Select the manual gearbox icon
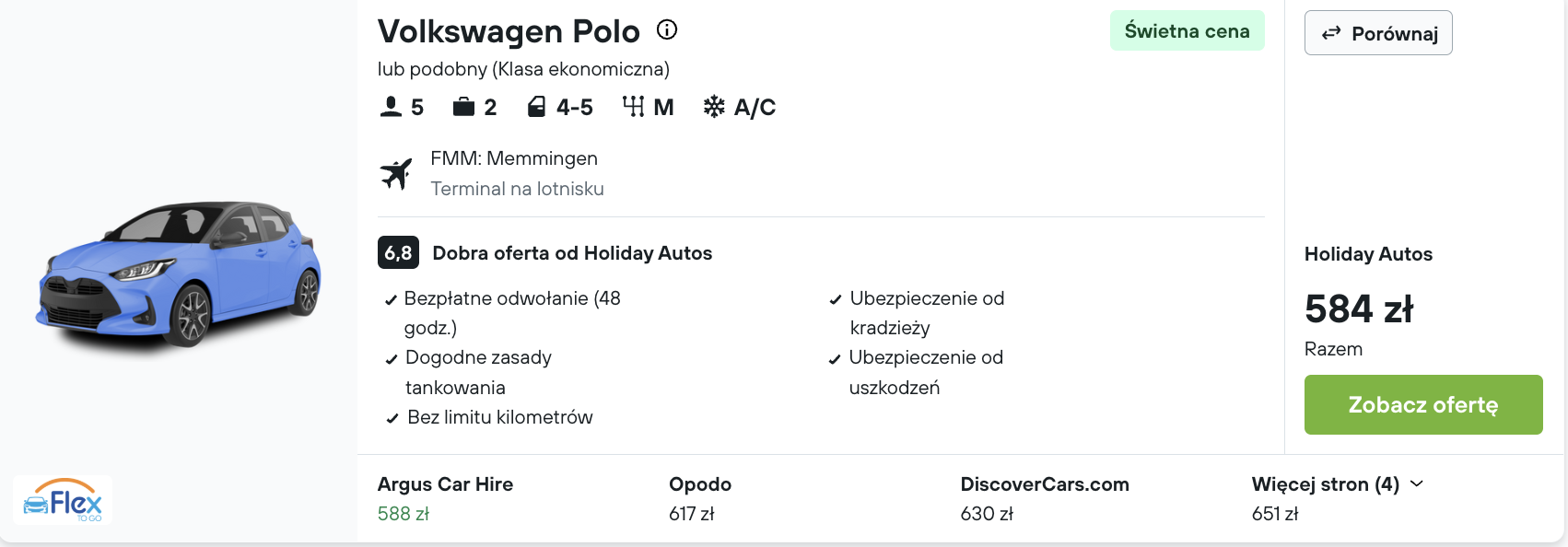Screen dimensions: 1568x547 click(633, 107)
